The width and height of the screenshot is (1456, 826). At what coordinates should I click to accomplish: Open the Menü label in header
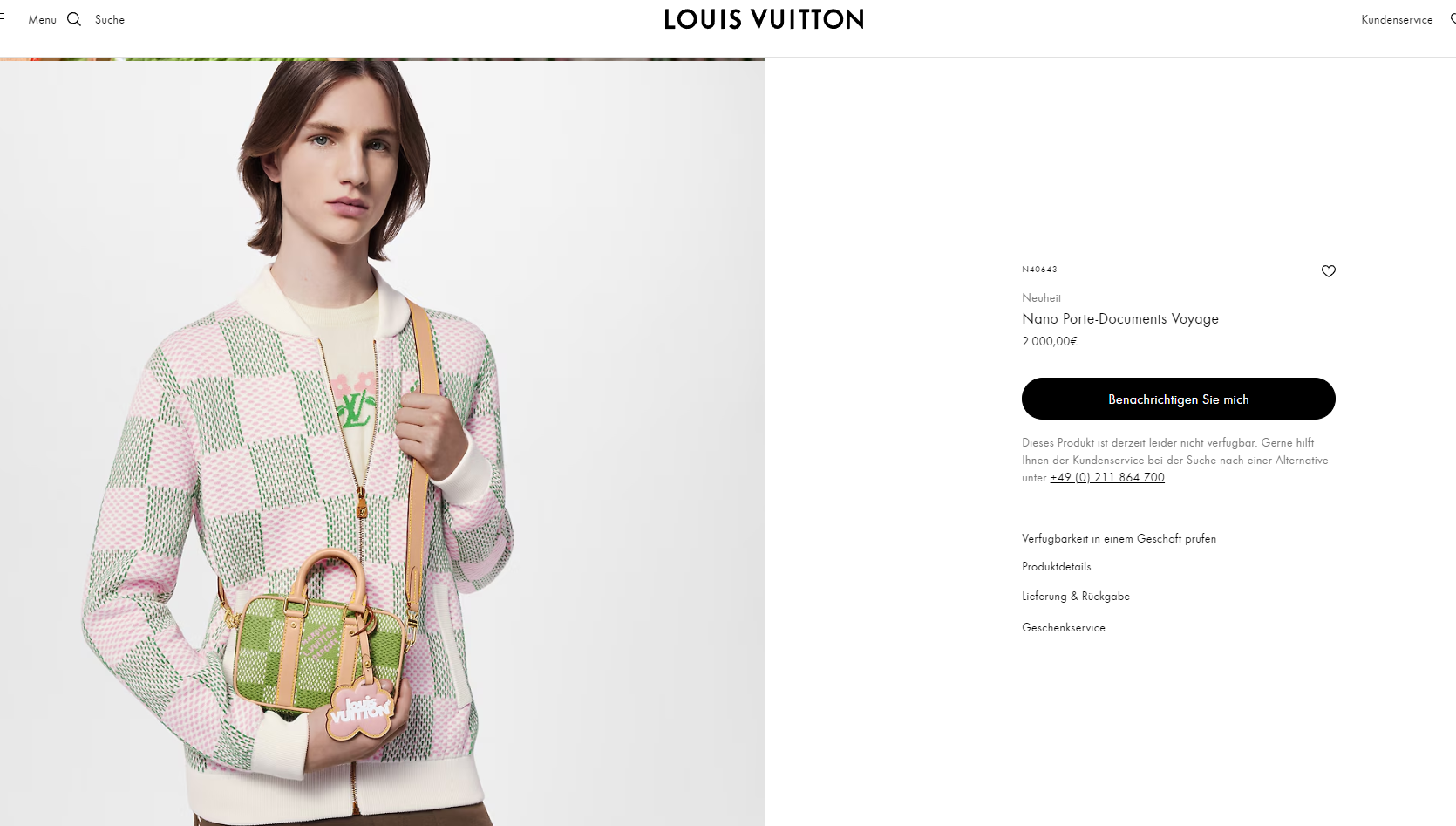point(42,19)
